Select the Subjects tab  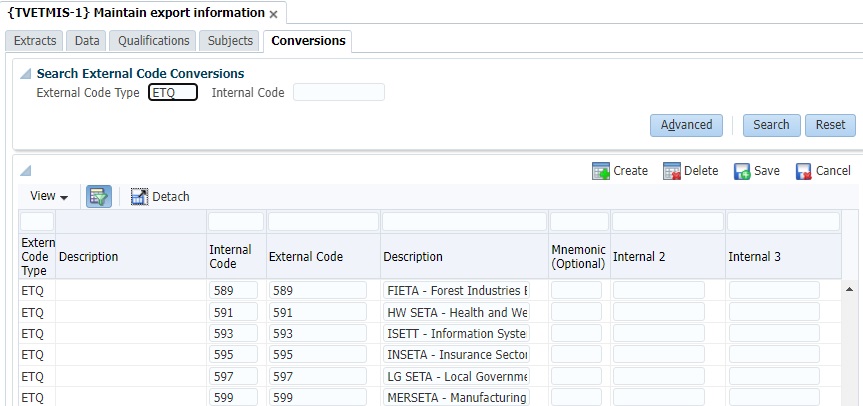coord(229,41)
